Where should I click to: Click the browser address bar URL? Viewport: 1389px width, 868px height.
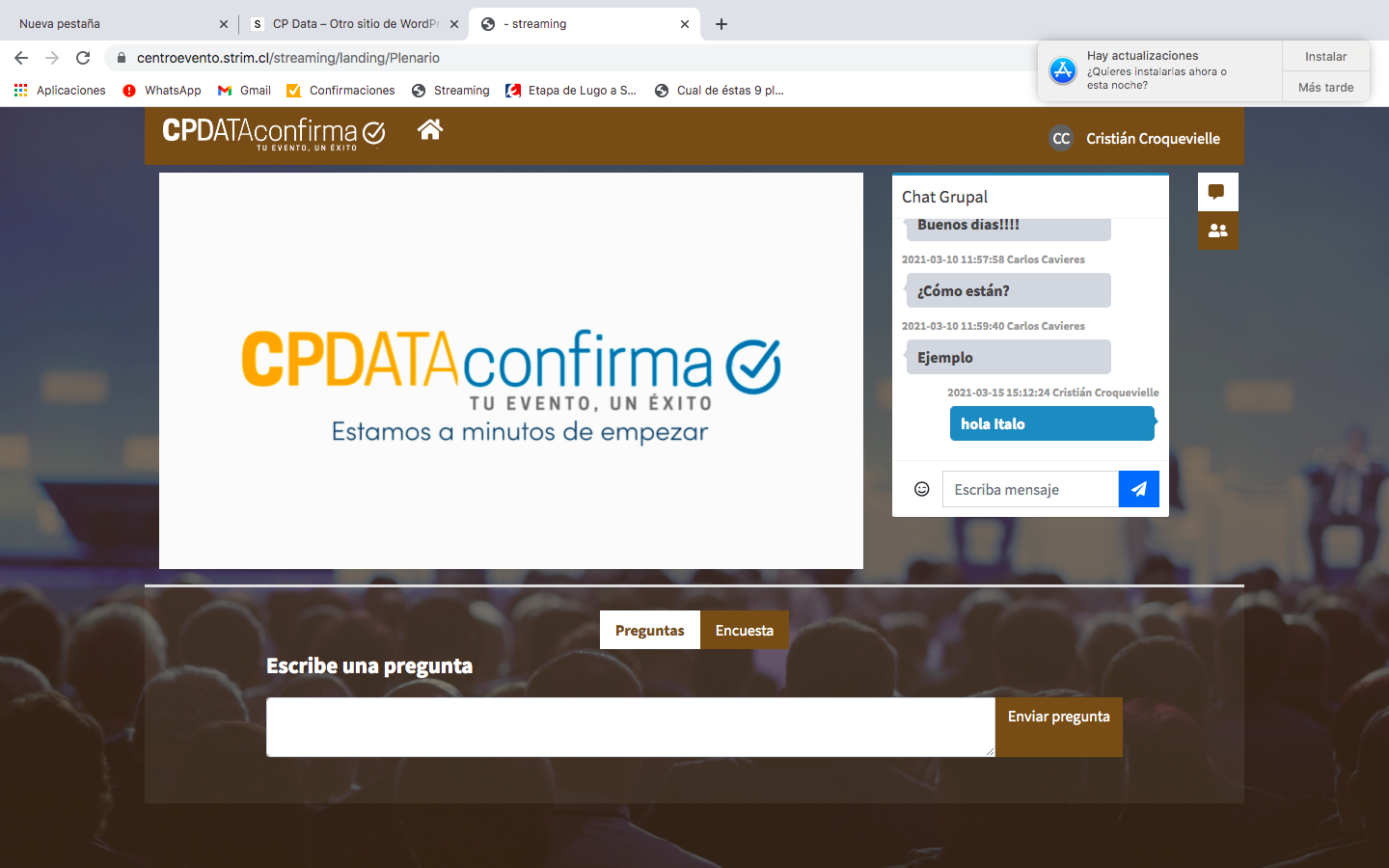point(288,58)
